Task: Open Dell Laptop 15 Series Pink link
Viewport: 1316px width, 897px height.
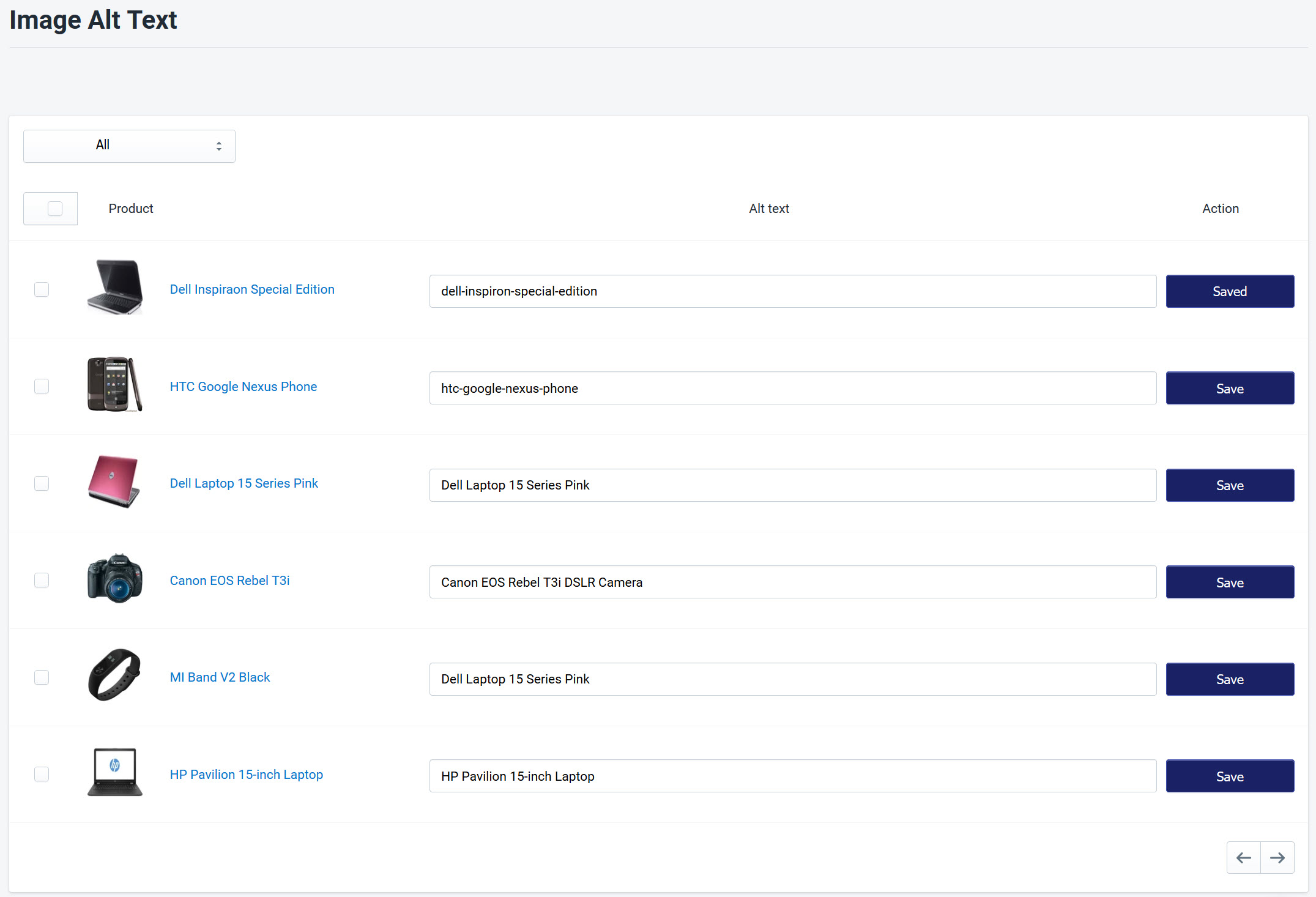Action: click(244, 483)
